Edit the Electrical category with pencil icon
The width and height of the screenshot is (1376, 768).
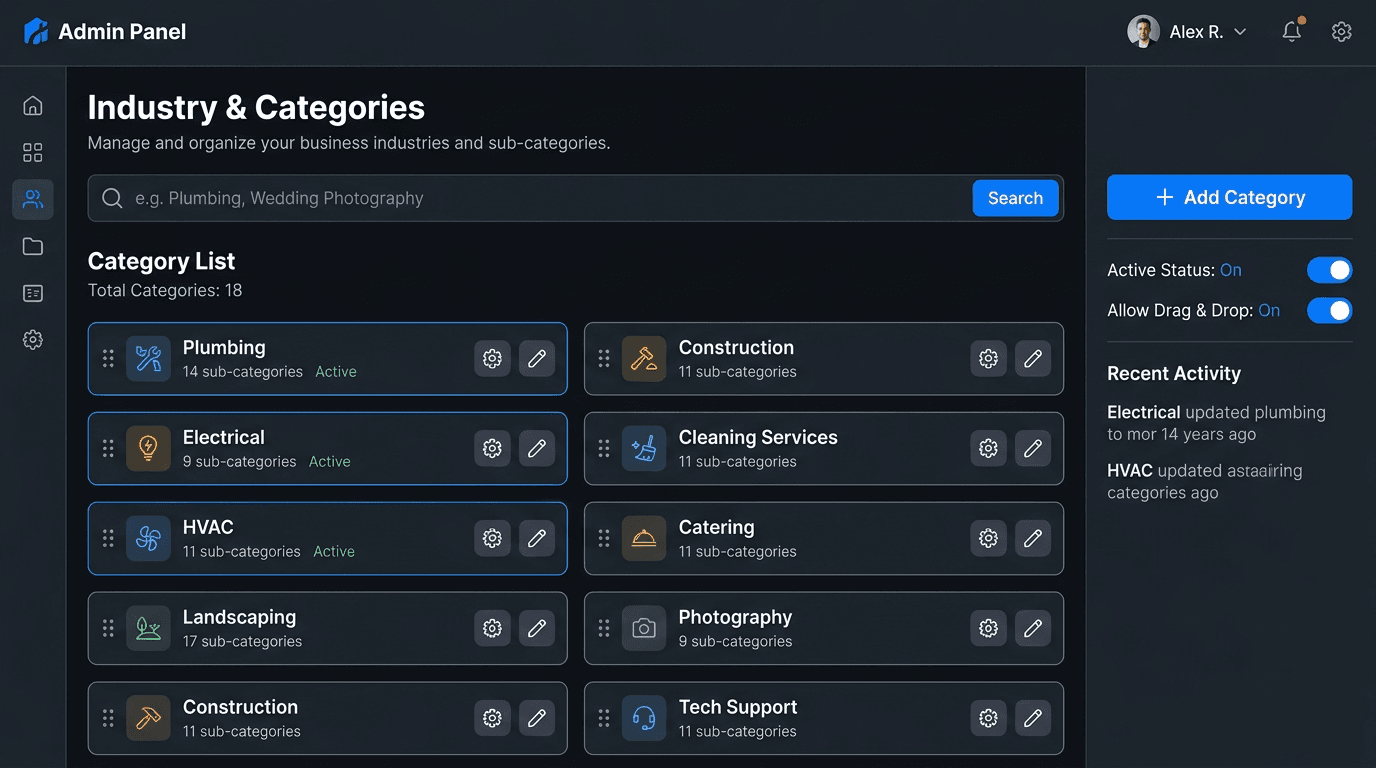[x=537, y=449]
